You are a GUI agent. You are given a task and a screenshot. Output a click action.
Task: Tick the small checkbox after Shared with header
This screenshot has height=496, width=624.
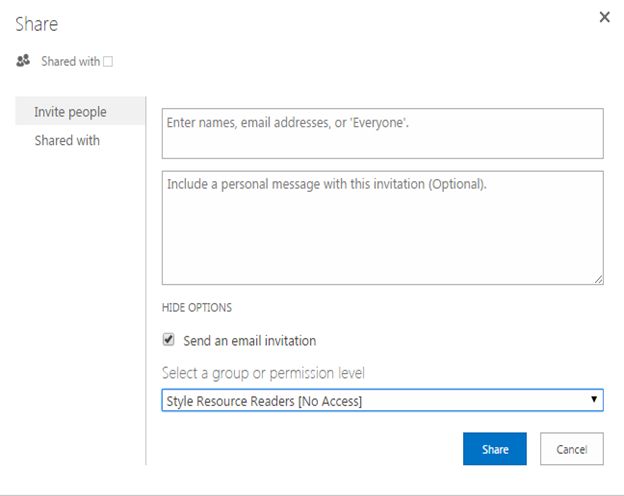coord(108,62)
